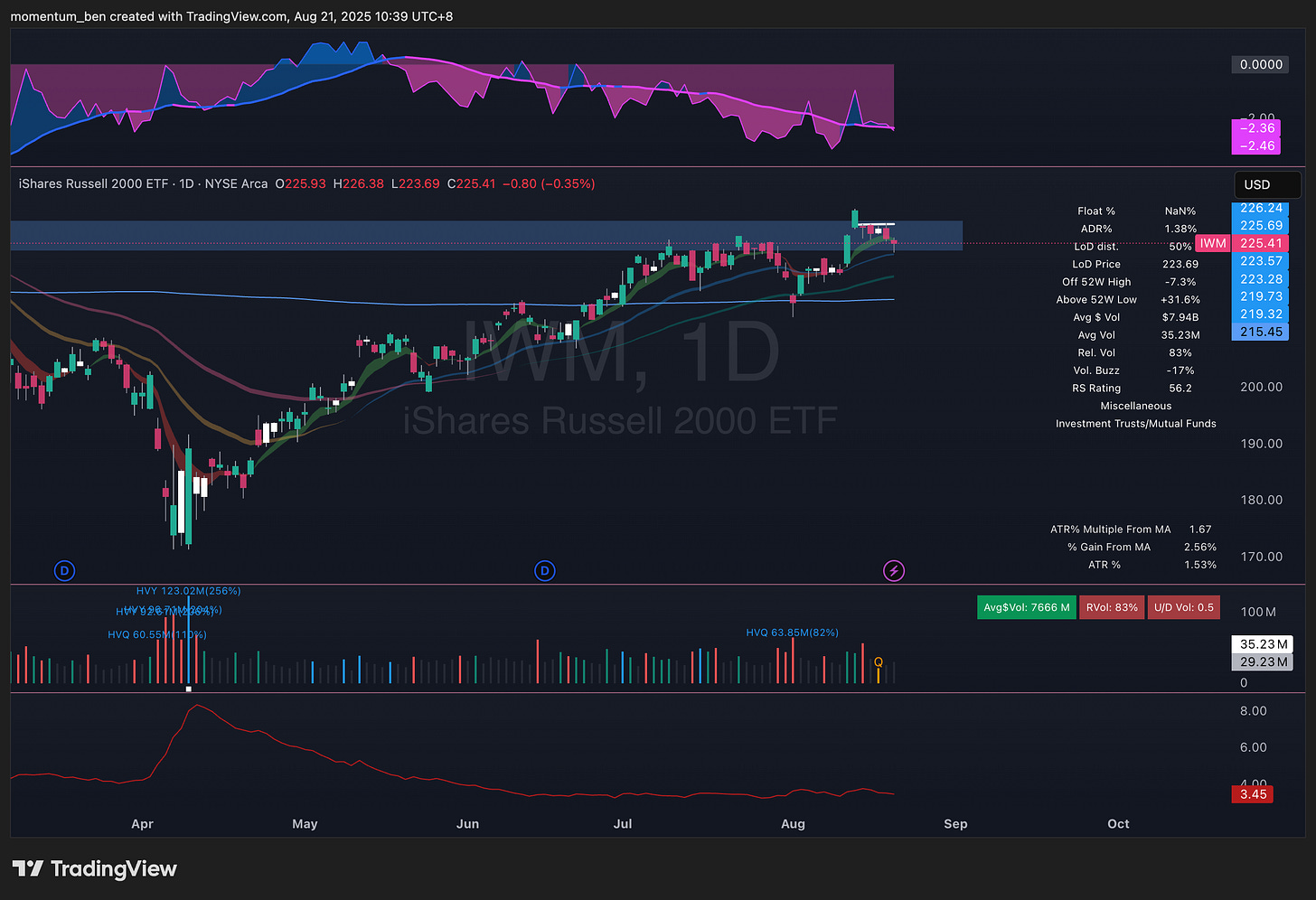The height and width of the screenshot is (900, 1316).
Task: Click the -2.36 indicator value label
Action: click(x=1256, y=128)
